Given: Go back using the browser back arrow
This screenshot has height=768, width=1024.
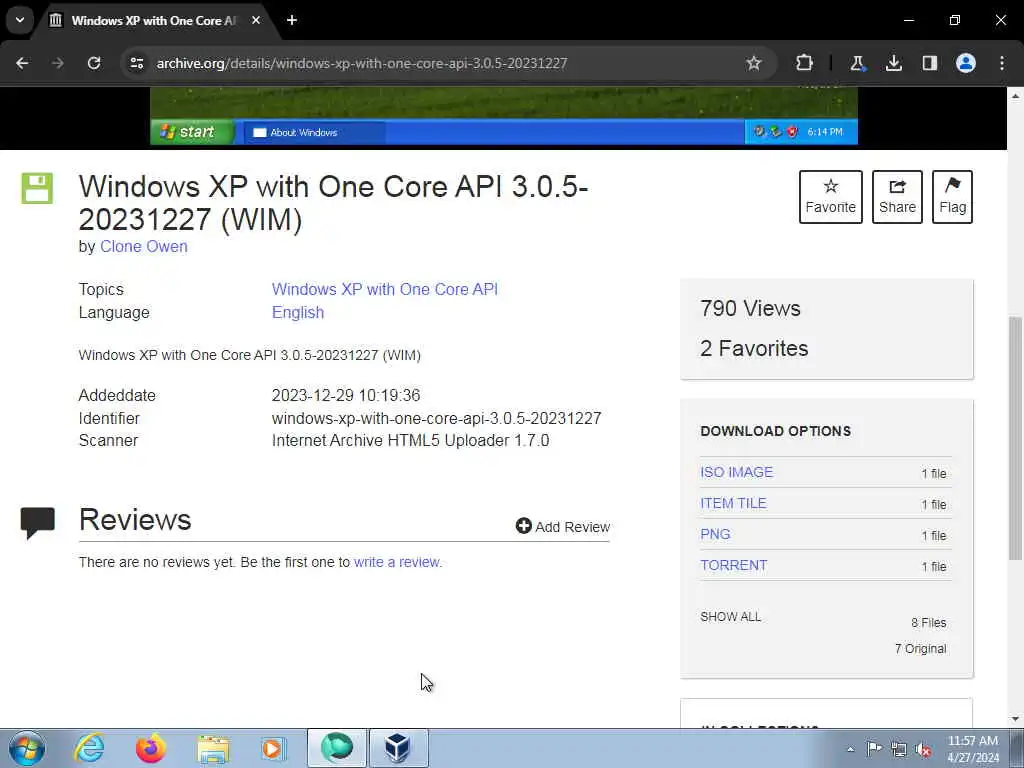Looking at the screenshot, I should 22,63.
